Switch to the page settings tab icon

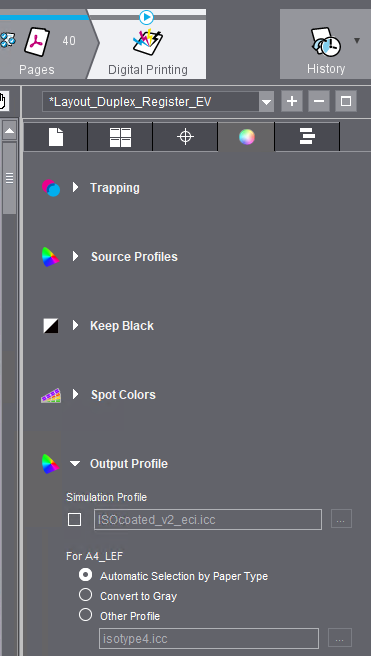(56, 137)
